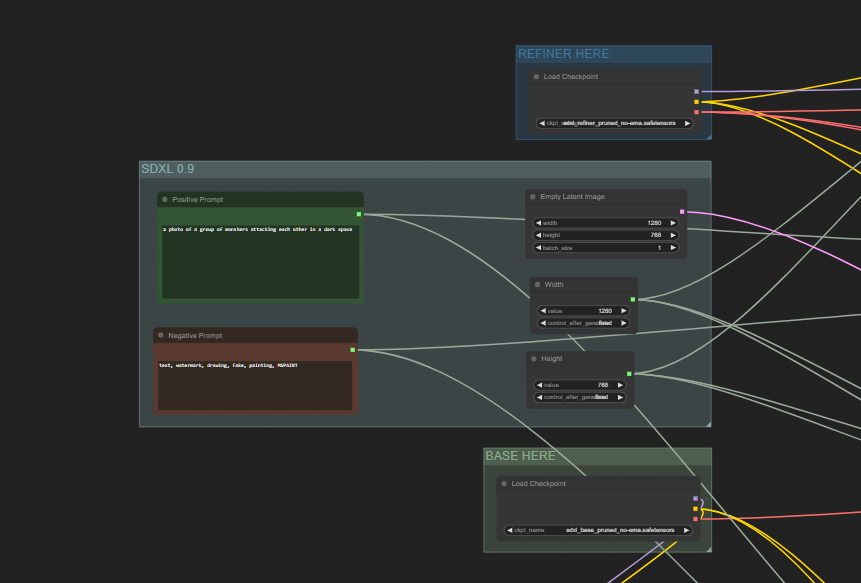Image resolution: width=861 pixels, height=583 pixels.
Task: Click the Height node green output socket
Action: [x=629, y=374]
